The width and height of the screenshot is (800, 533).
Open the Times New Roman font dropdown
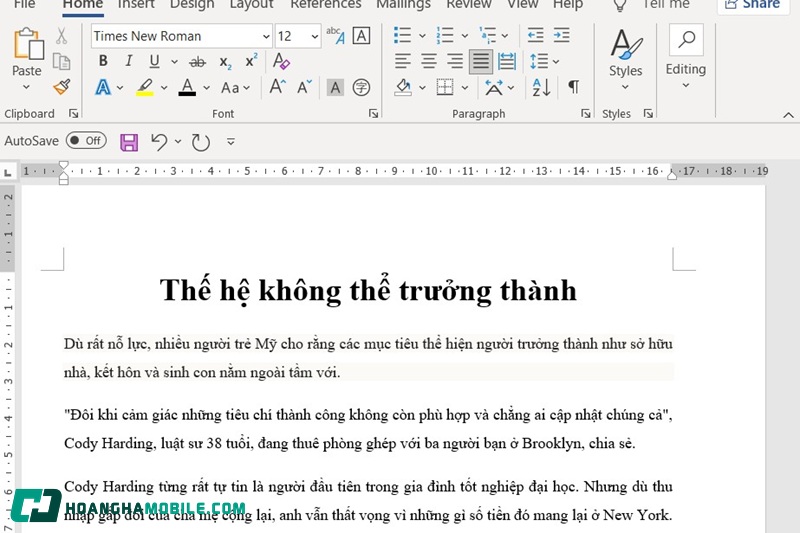[x=266, y=36]
